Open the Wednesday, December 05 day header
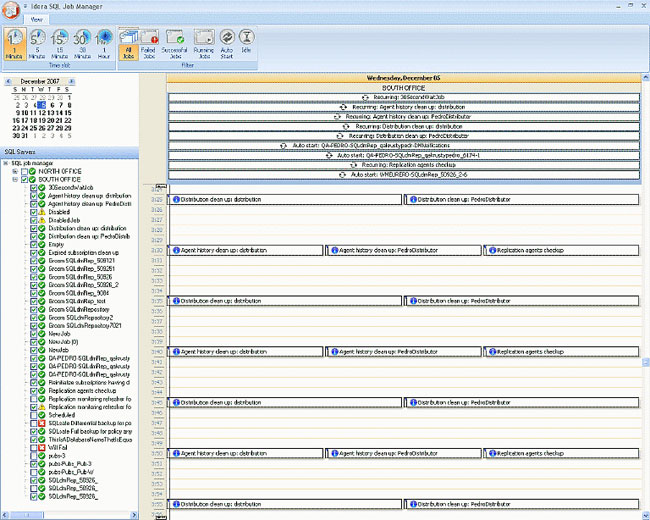This screenshot has height=520, width=650. [403, 78]
